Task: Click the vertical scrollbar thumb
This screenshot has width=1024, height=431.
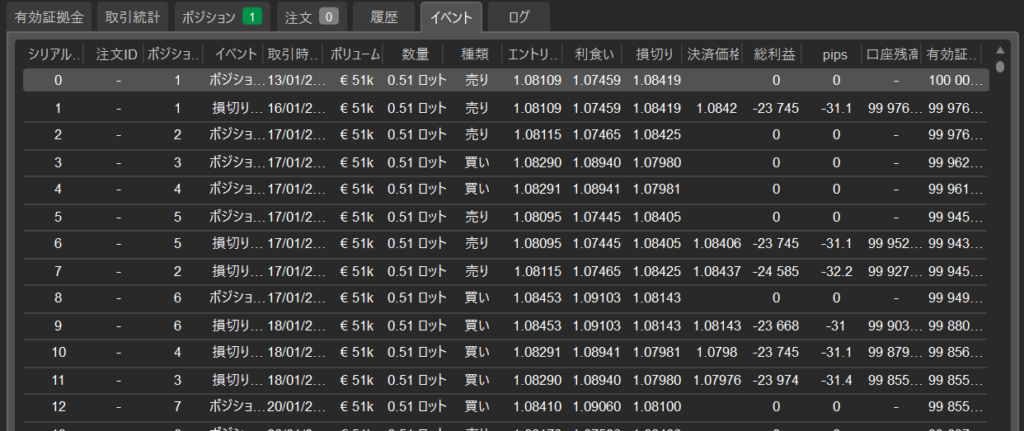Action: tap(1000, 67)
